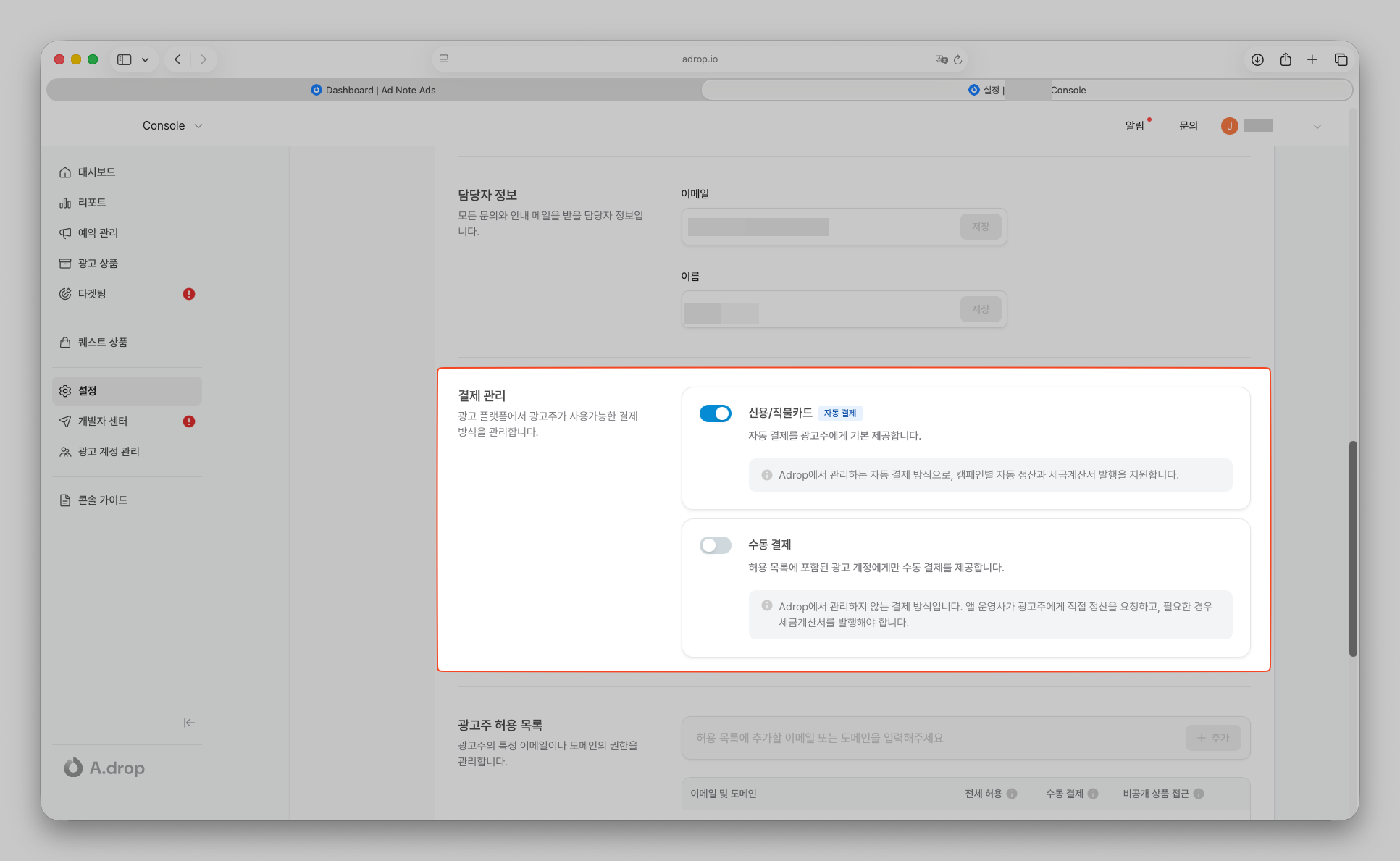Click info icon next to 비공개 상품 접근
1400x861 pixels.
point(1199,794)
